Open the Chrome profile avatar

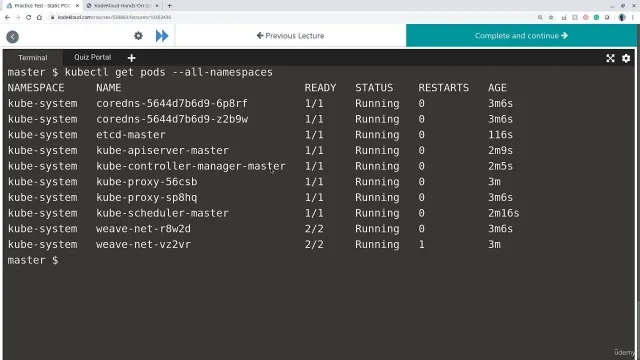622,17
